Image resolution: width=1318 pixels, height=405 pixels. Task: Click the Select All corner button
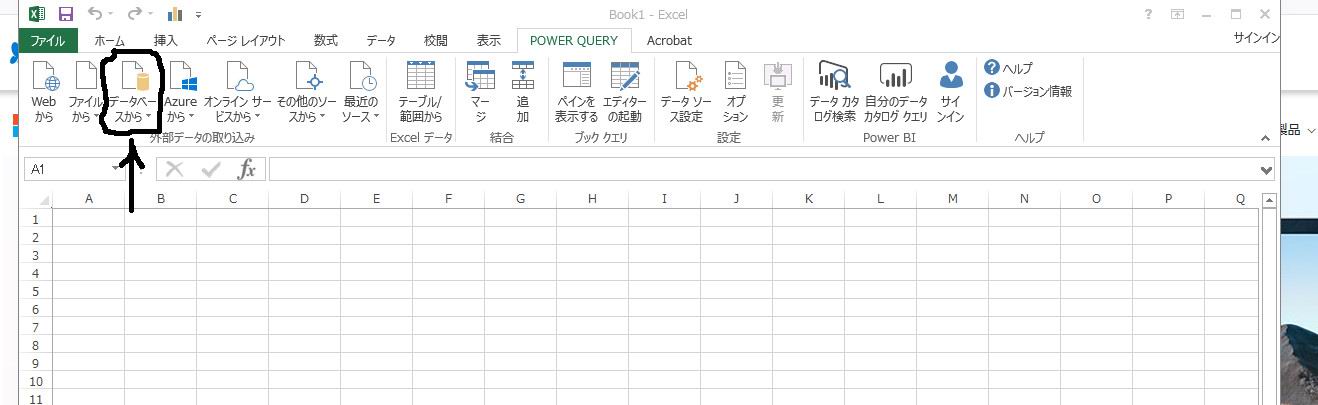coord(36,199)
